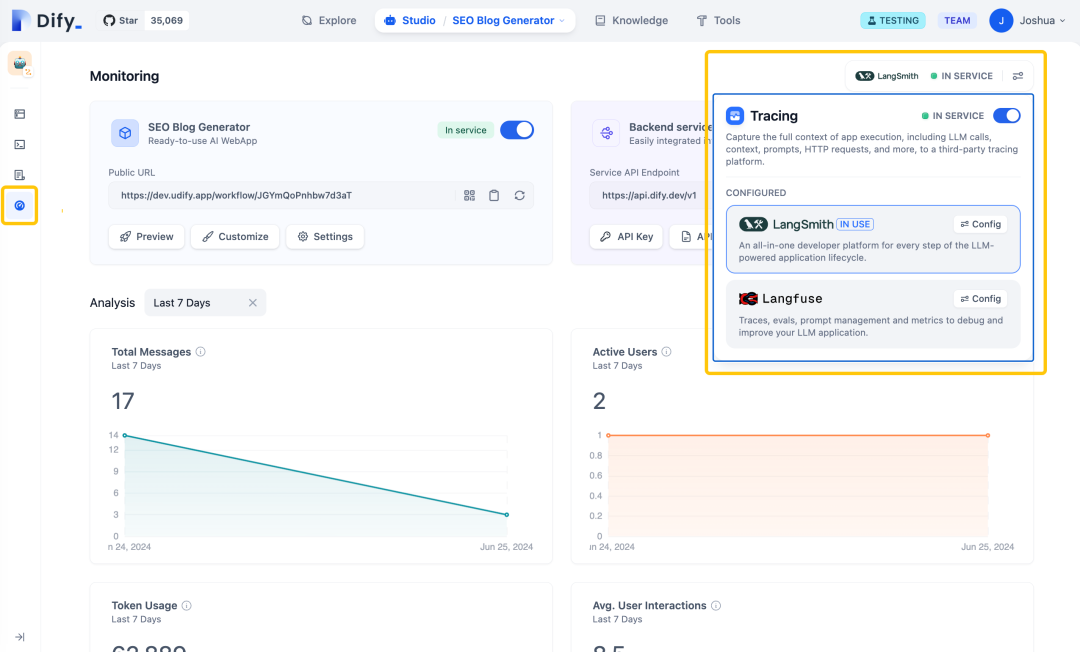
Task: Disable the Tracing feature toggle
Action: 1007,115
